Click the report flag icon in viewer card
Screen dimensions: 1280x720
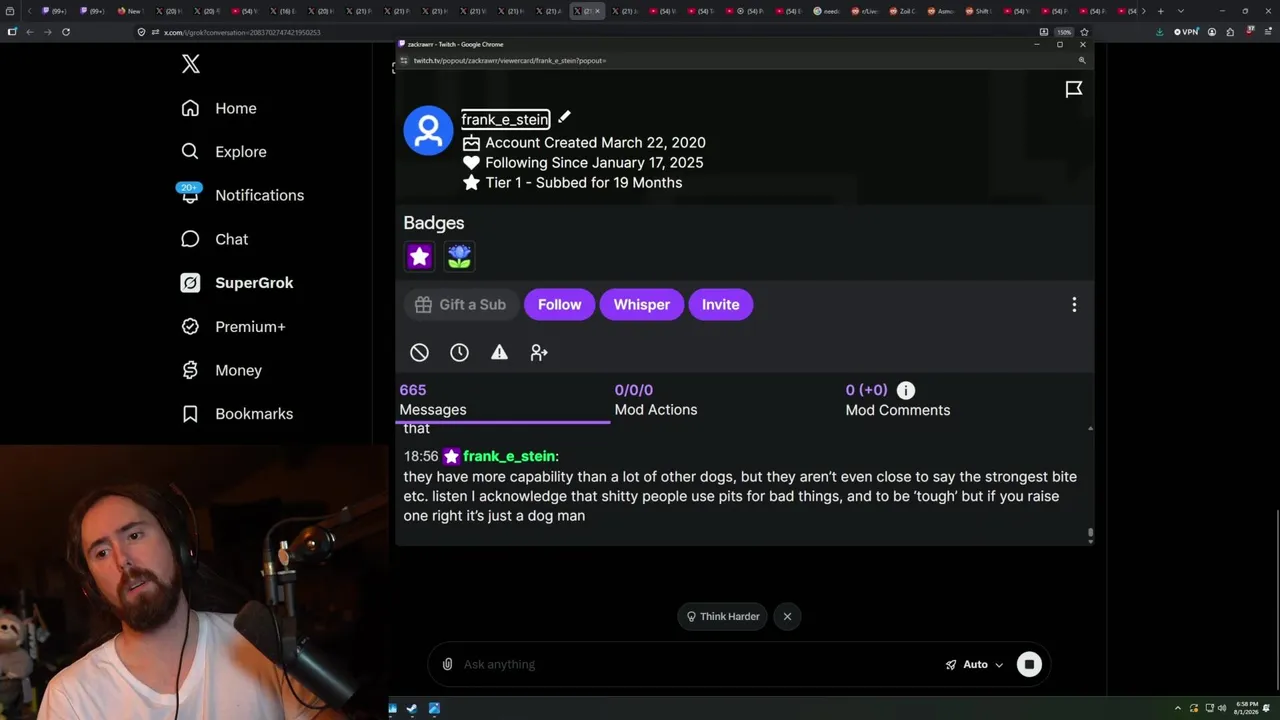(1074, 90)
